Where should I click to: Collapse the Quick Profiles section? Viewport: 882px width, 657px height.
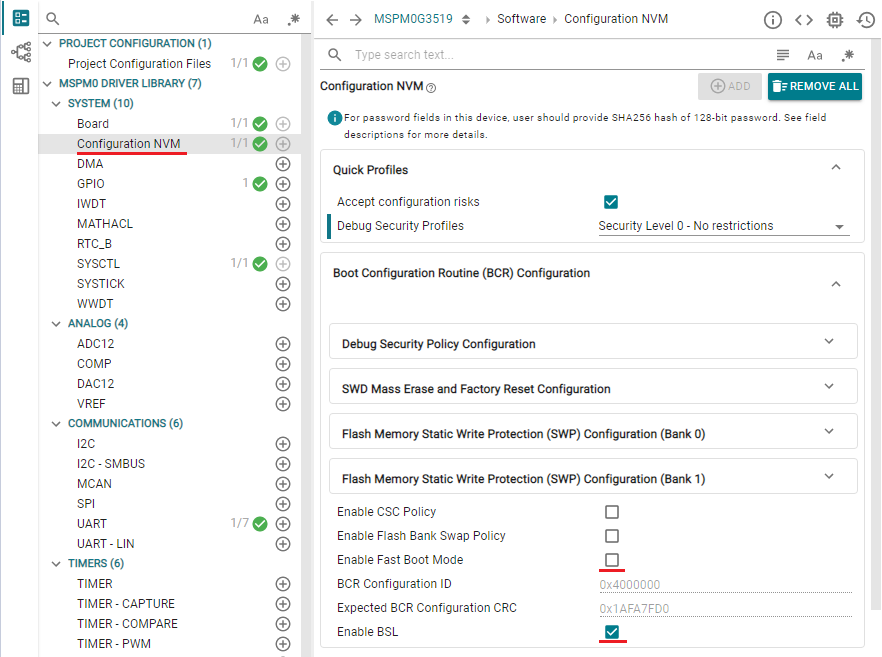click(836, 168)
